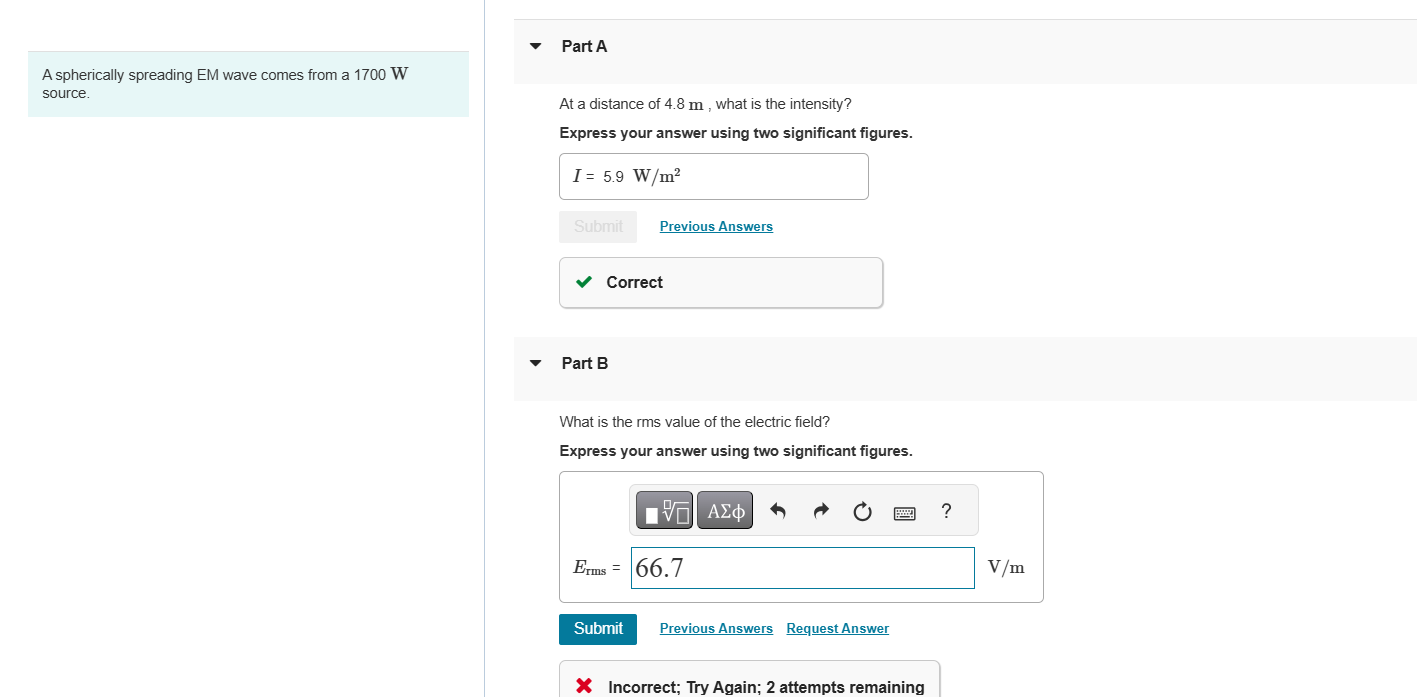Click the greyed-out Part A Submit button
Screen dimensions: 1417x697
tap(598, 226)
